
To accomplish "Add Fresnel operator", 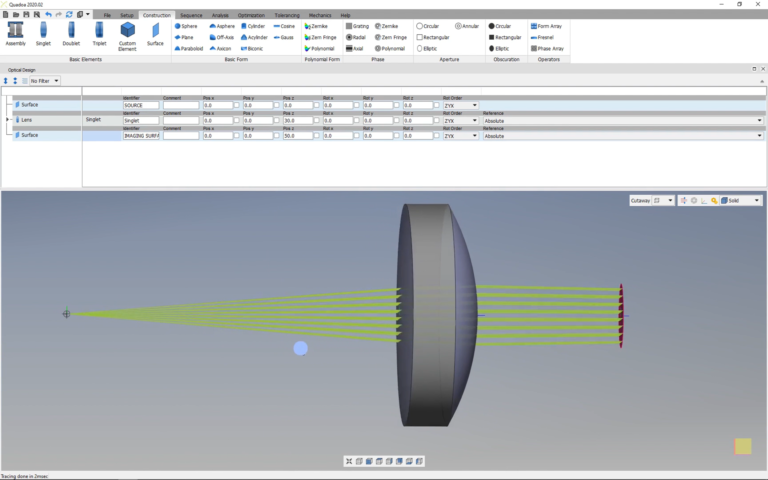I will [542, 37].
